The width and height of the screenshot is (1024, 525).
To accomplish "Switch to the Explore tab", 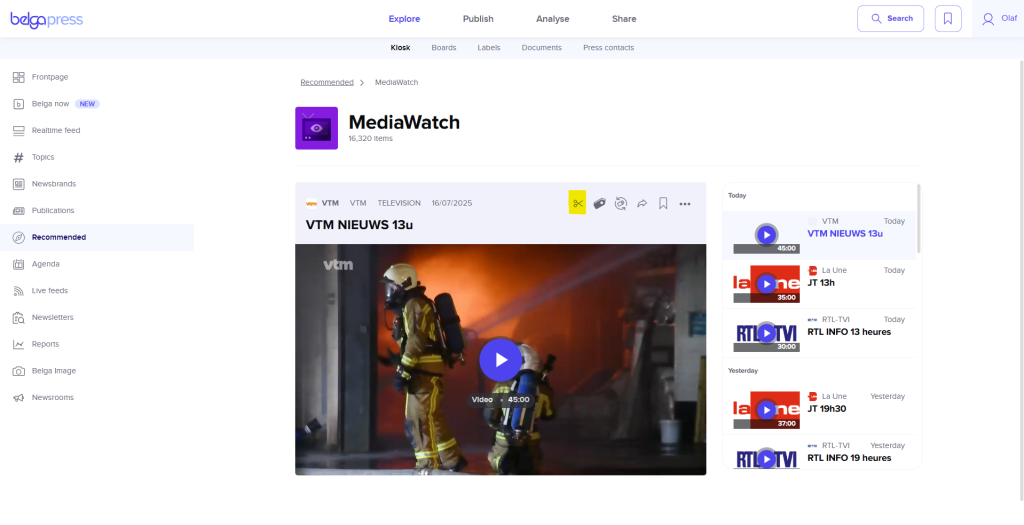I will pyautogui.click(x=404, y=19).
